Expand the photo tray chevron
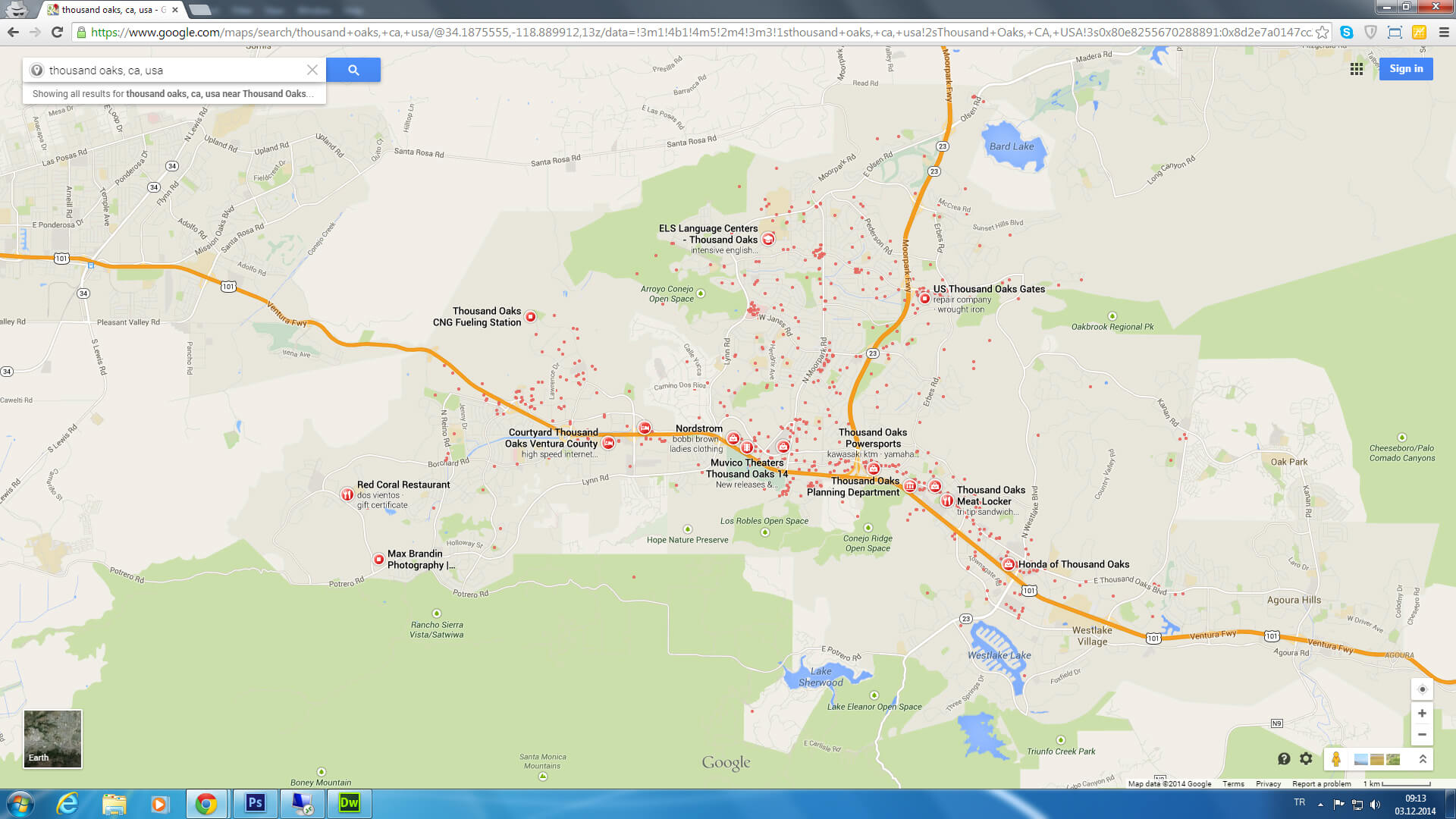The image size is (1456, 819). coord(1423,759)
